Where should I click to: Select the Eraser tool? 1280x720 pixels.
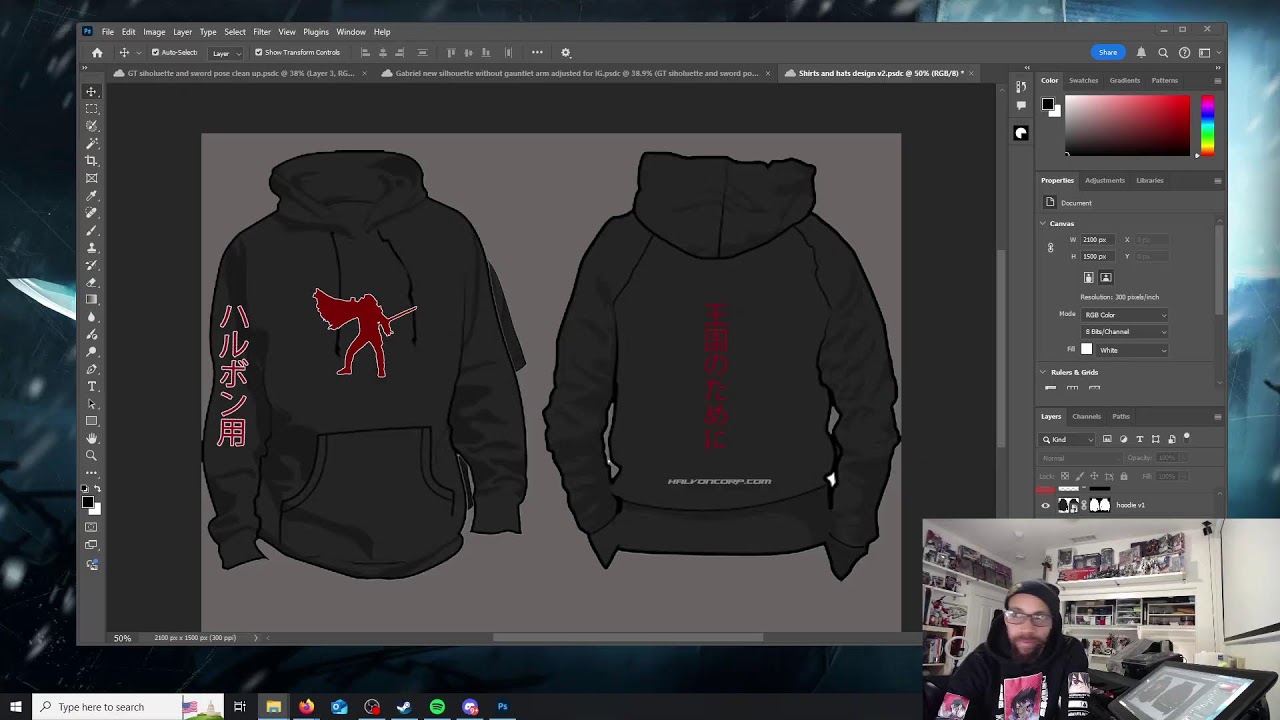[x=91, y=282]
